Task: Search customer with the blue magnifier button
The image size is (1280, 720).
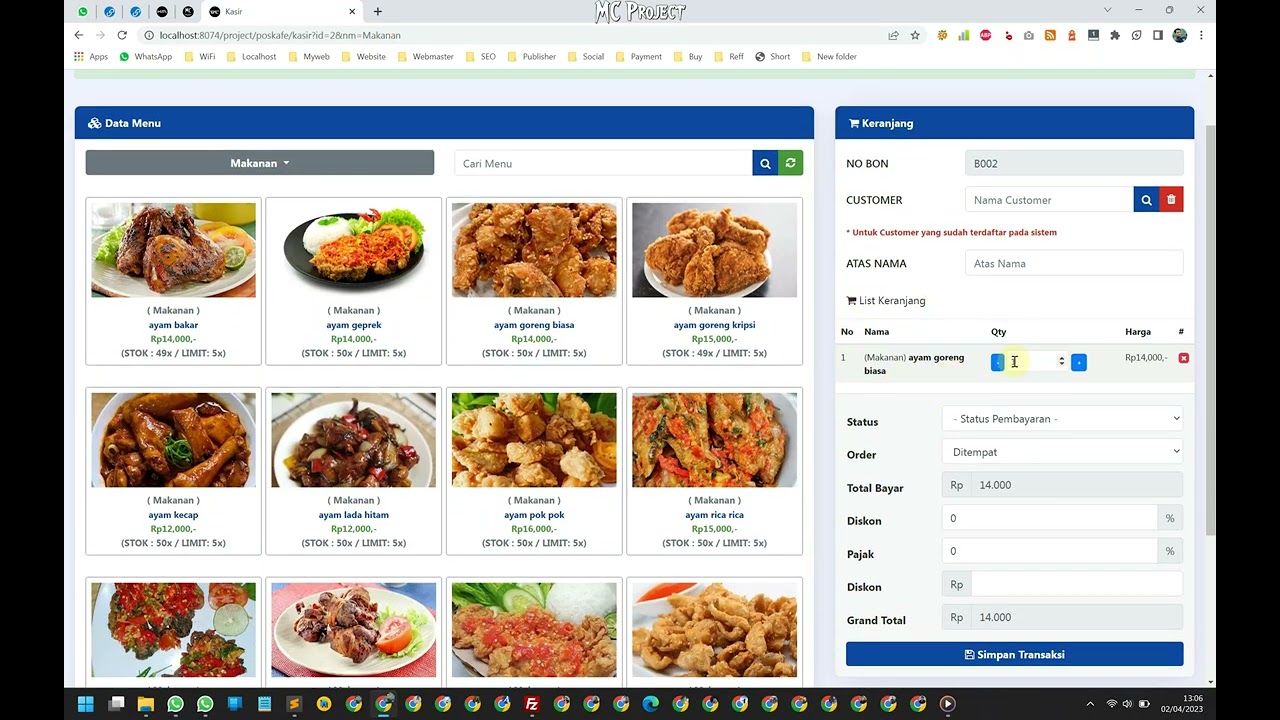Action: (1146, 200)
